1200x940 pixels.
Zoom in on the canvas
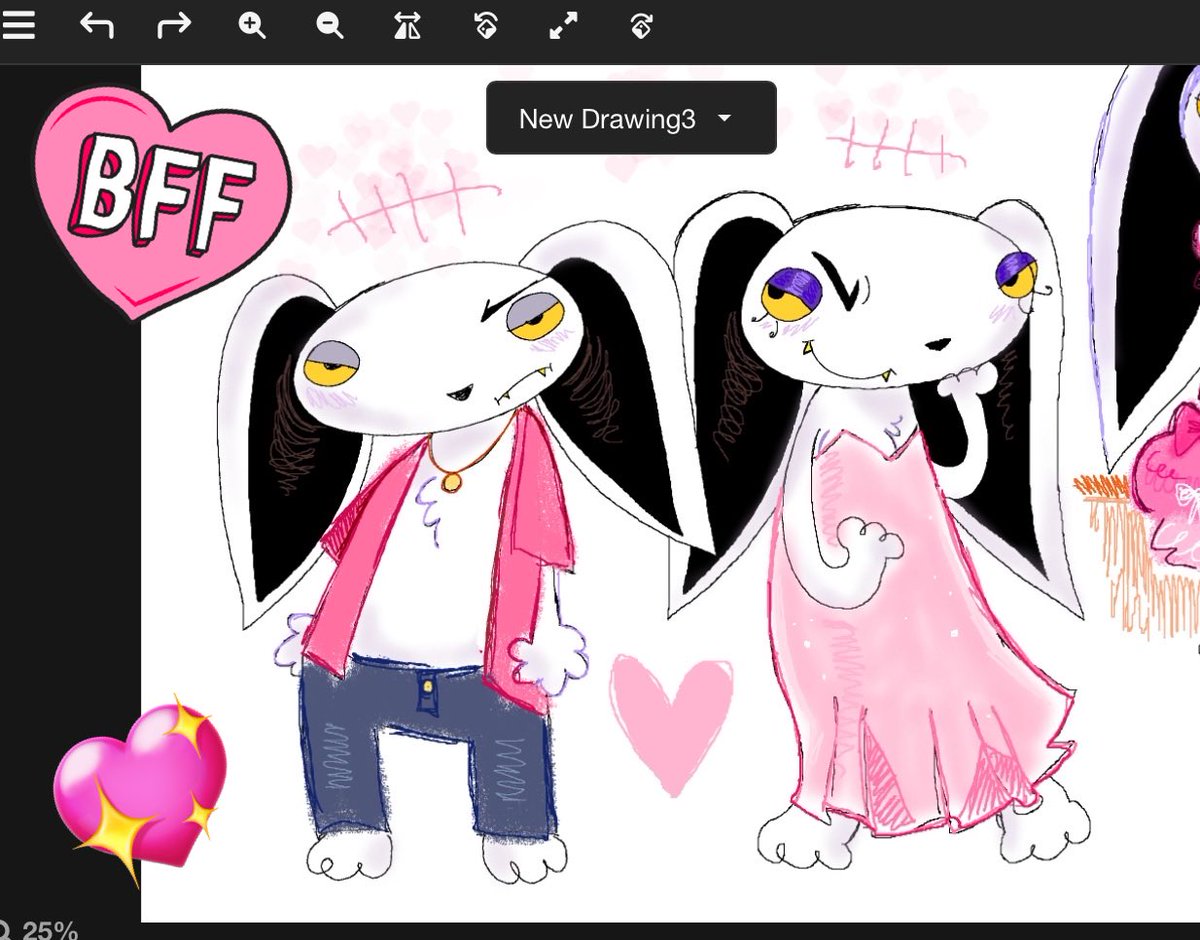click(x=252, y=26)
